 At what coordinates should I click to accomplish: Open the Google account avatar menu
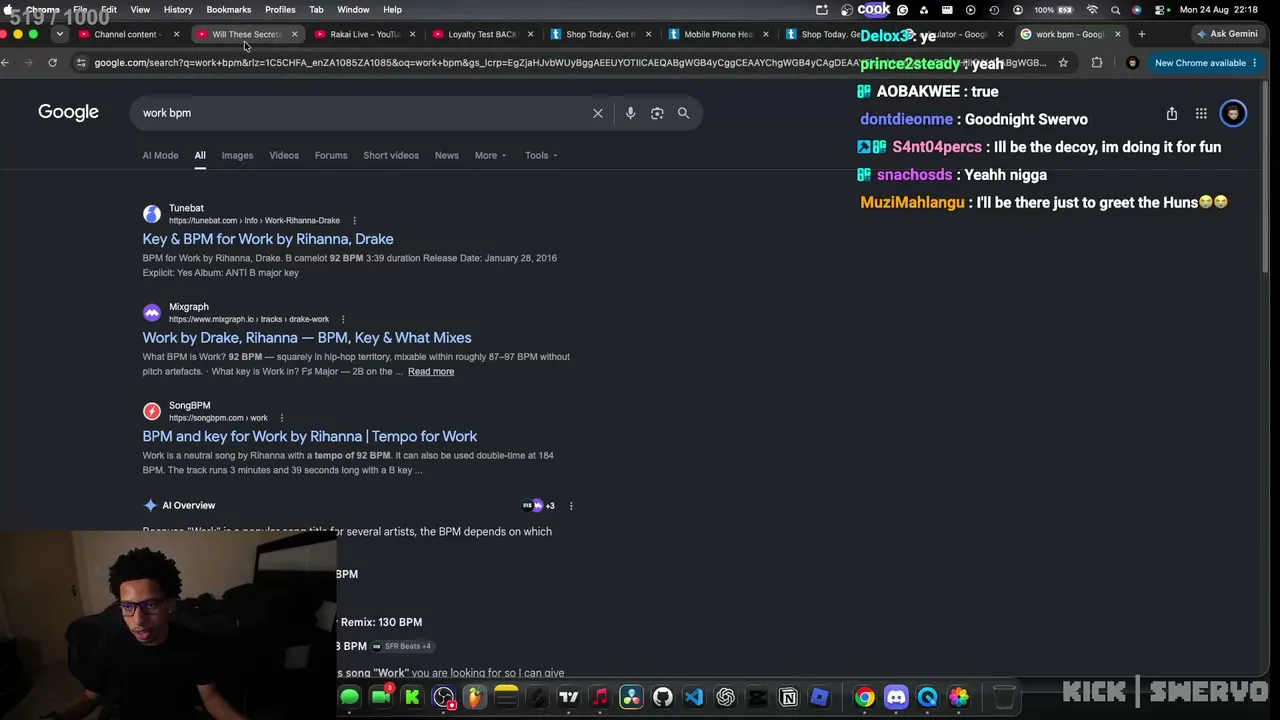(1233, 113)
